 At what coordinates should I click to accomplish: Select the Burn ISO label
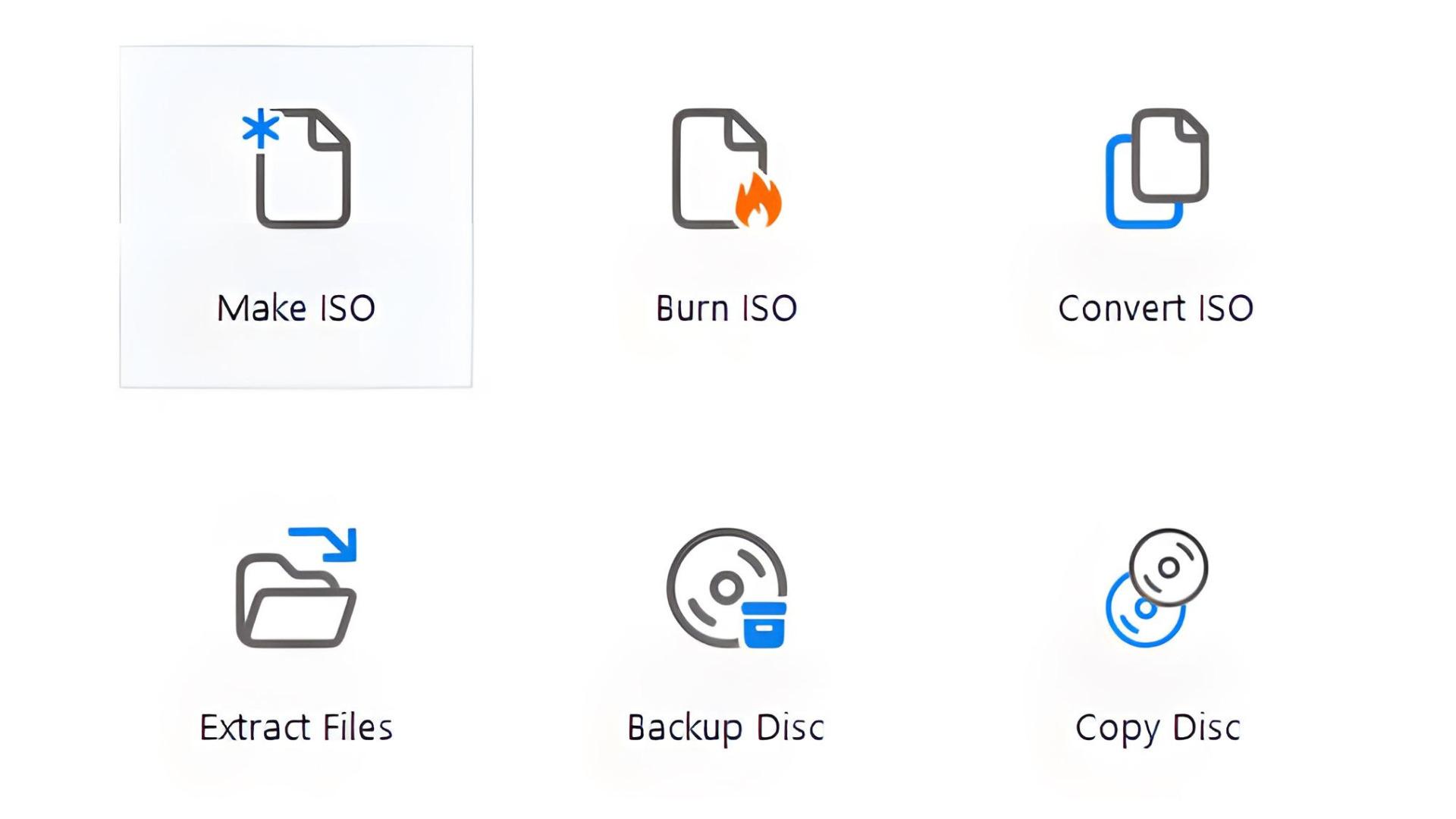point(726,309)
